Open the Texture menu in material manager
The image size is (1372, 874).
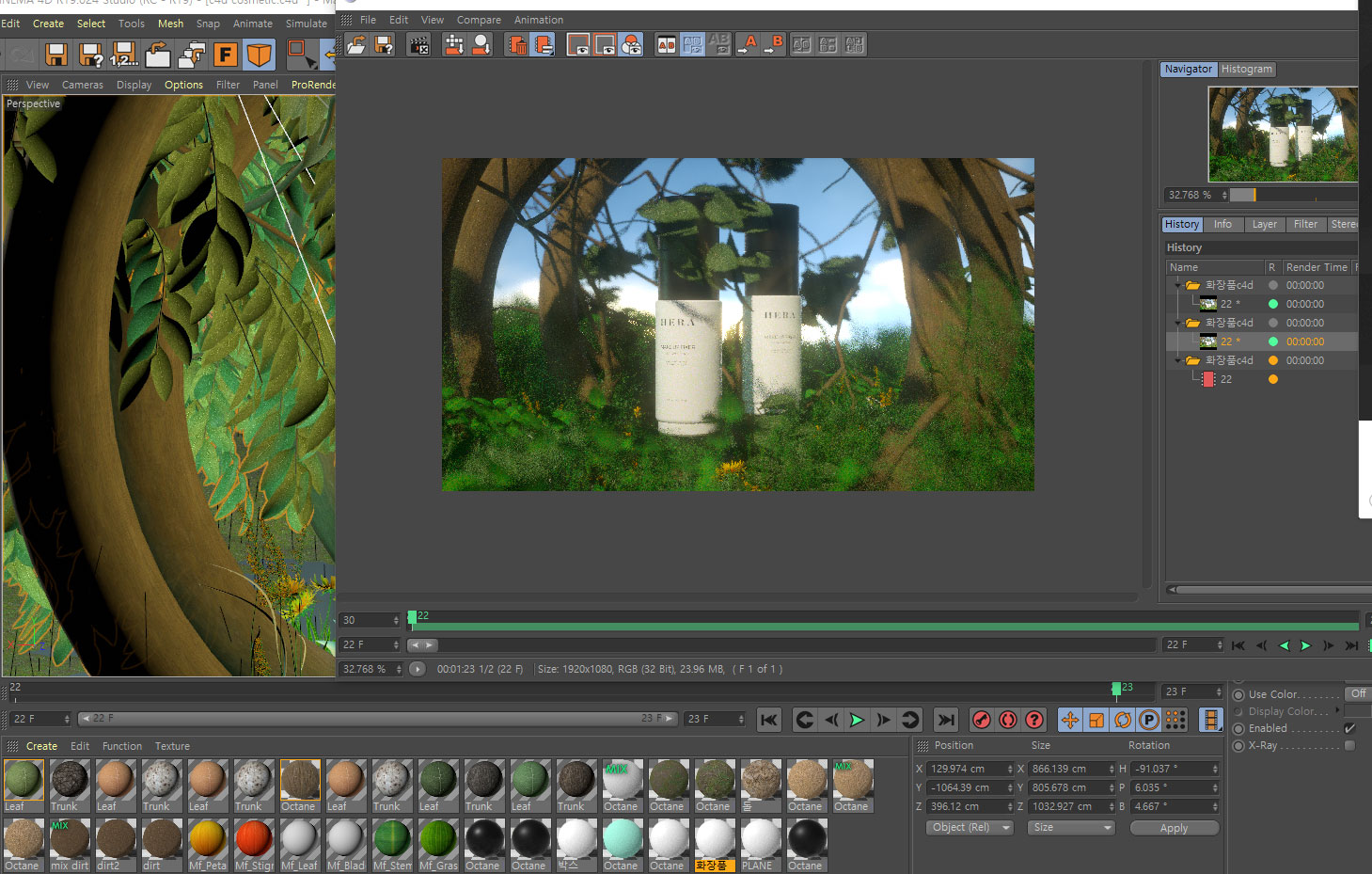[172, 746]
